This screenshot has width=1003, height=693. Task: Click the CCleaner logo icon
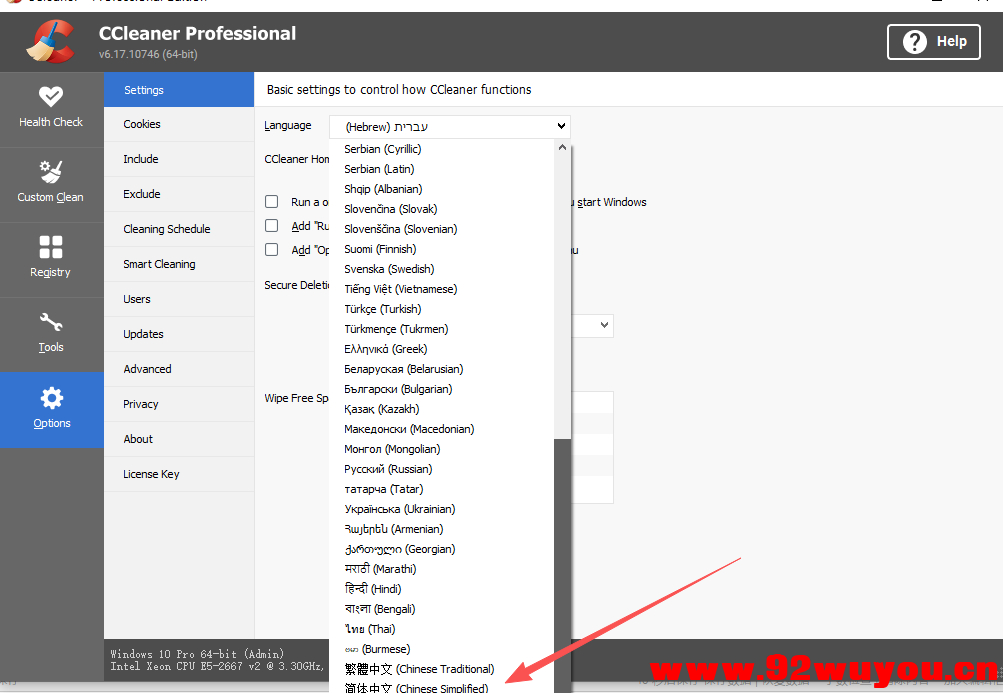click(49, 43)
